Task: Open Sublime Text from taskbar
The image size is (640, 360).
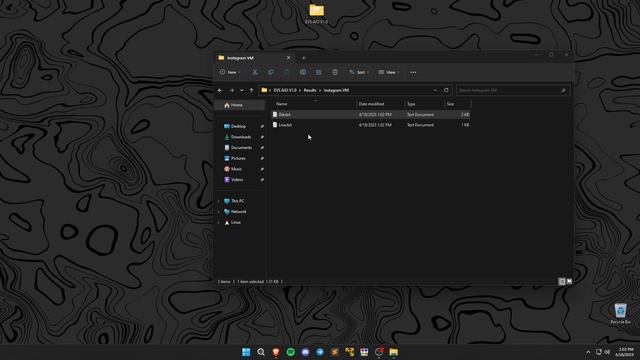Action: pos(335,352)
